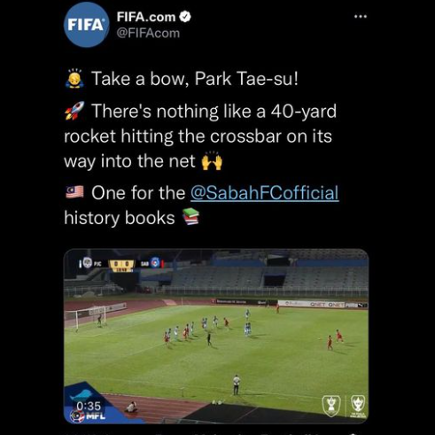The width and height of the screenshot is (436, 436).
Task: Open the @FIFAcom handle
Action: (148, 33)
